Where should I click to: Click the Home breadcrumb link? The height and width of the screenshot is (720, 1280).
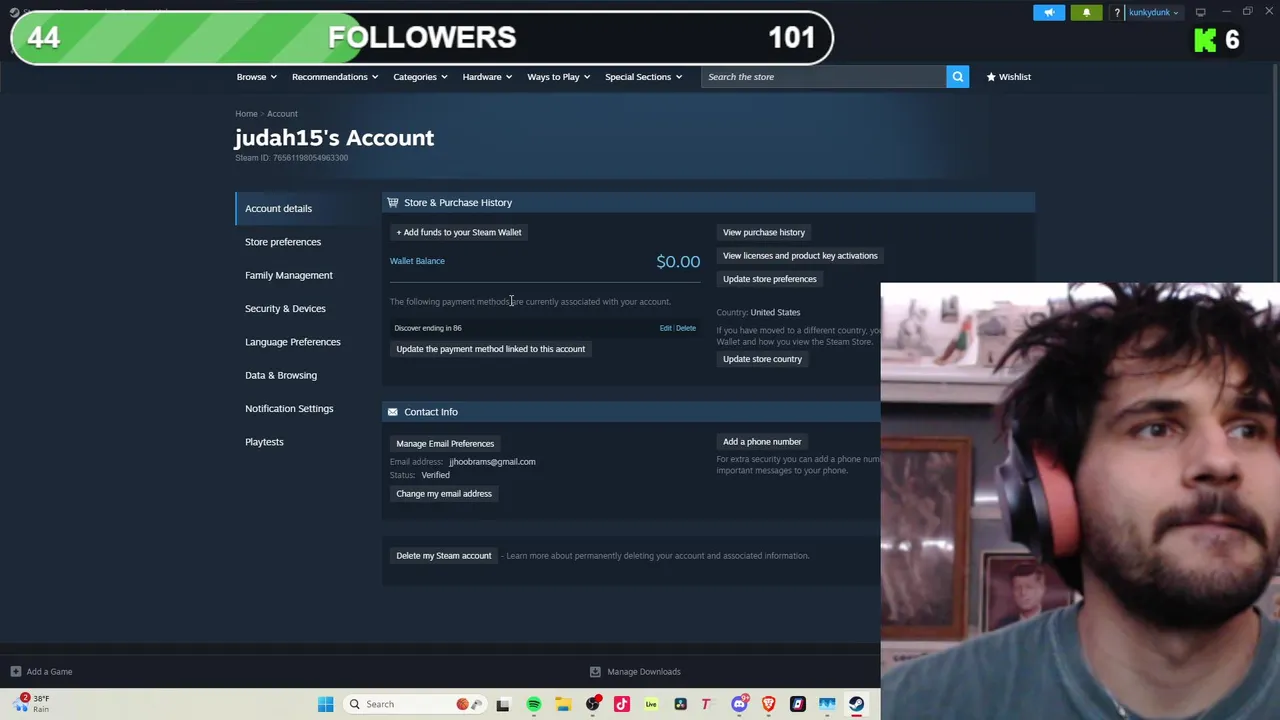pyautogui.click(x=246, y=114)
